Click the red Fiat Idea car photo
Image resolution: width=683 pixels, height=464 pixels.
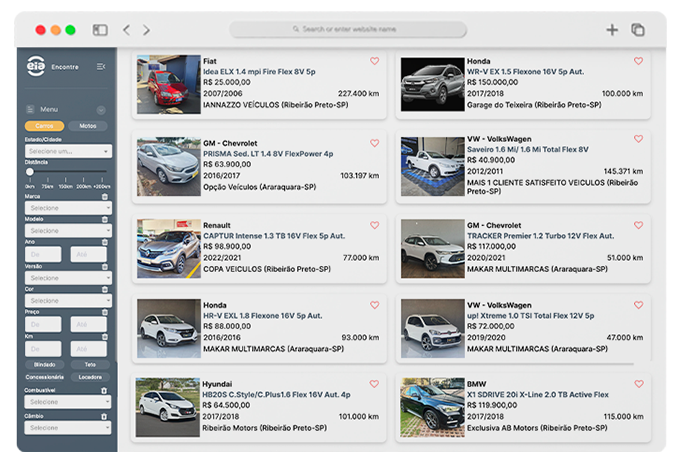pyautogui.click(x=169, y=85)
